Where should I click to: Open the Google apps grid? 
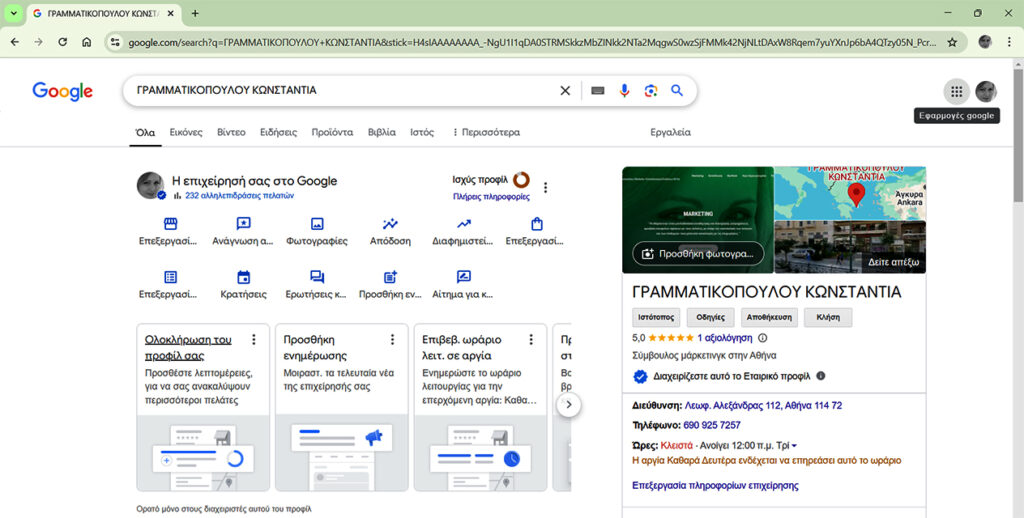click(956, 91)
